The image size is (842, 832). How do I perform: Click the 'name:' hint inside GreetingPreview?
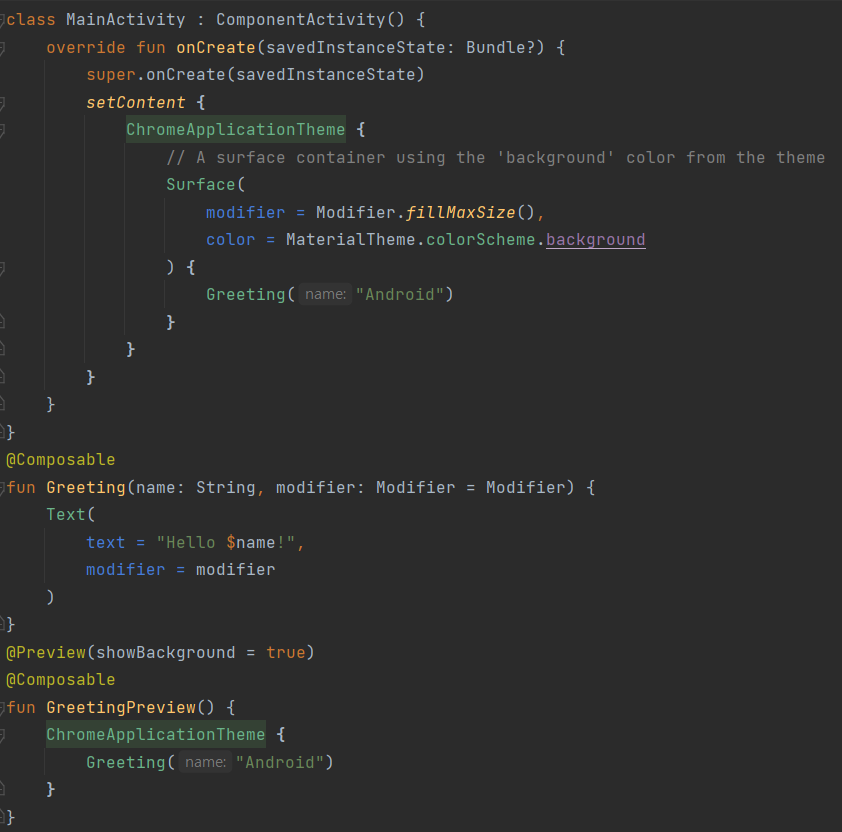[205, 762]
